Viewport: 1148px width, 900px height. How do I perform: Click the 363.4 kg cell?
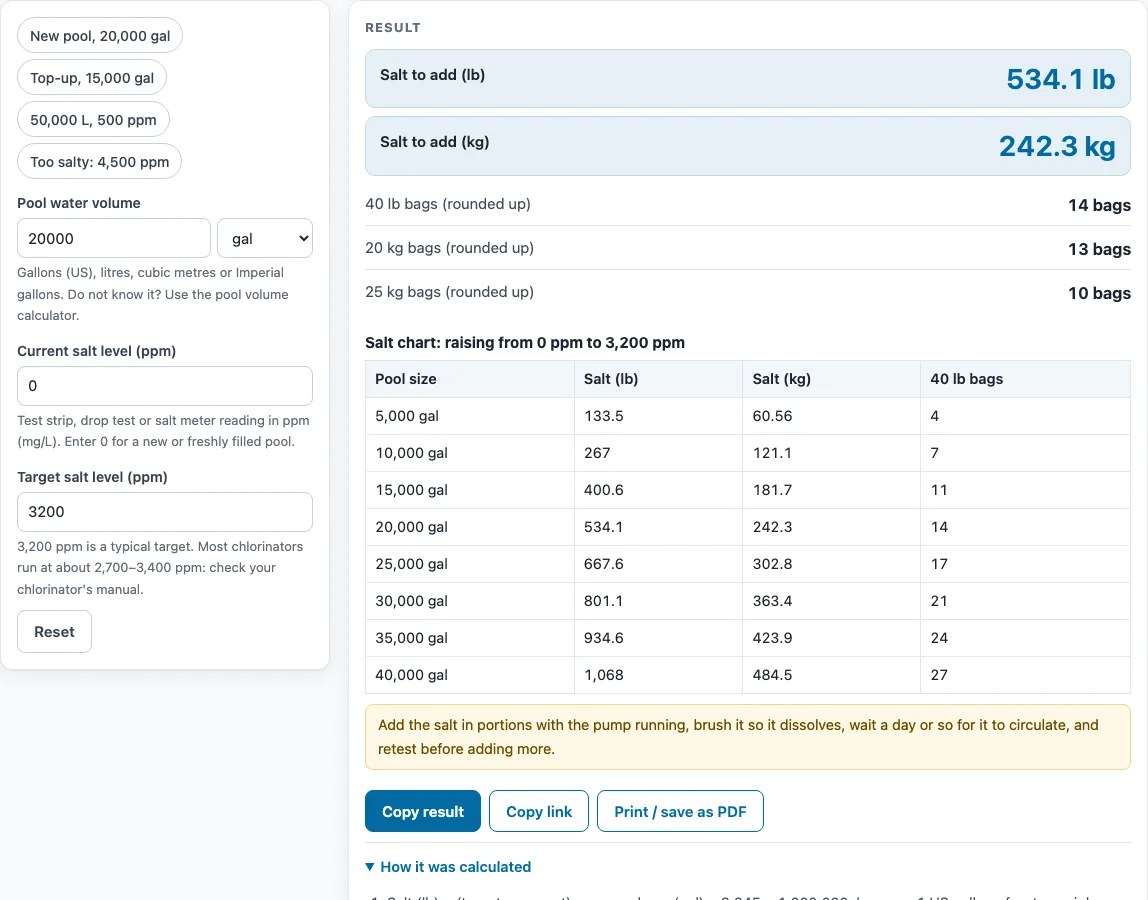point(831,601)
